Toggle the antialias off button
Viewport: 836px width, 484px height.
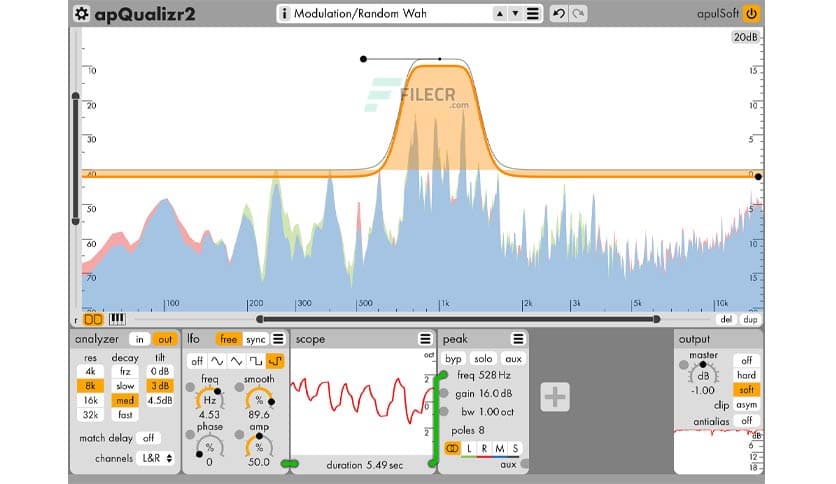(746, 421)
